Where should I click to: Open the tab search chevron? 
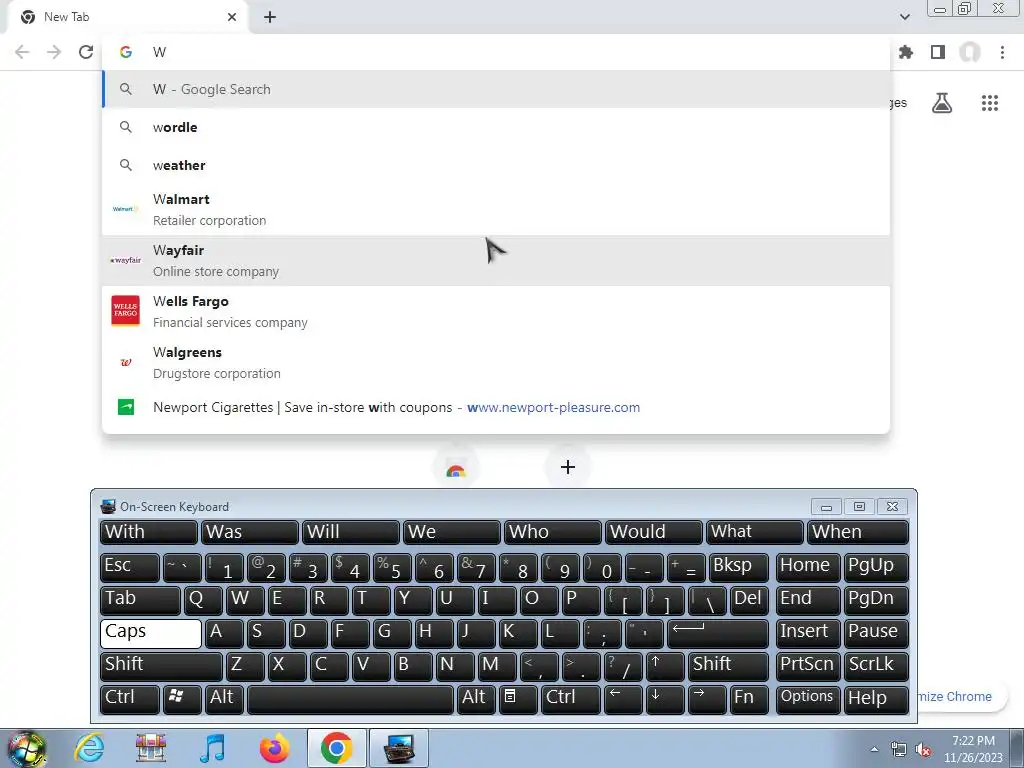[x=904, y=17]
